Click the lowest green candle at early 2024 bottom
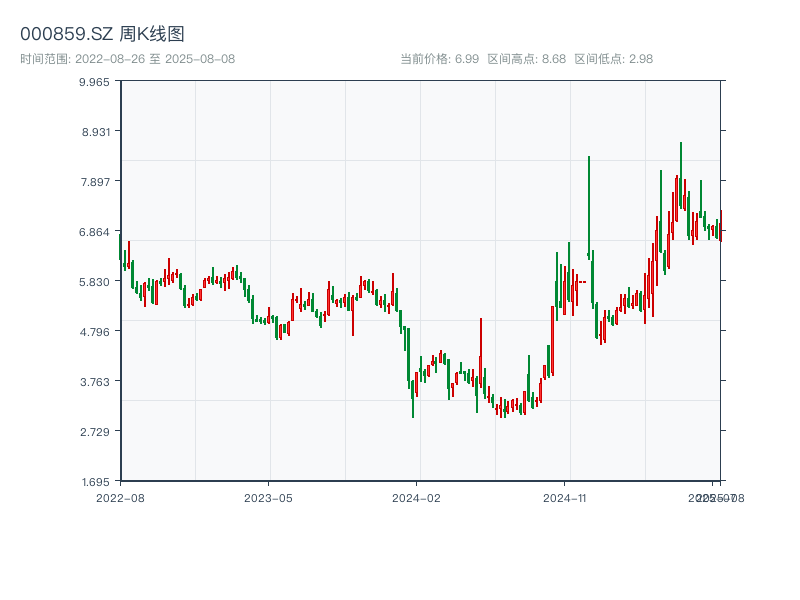 point(413,399)
